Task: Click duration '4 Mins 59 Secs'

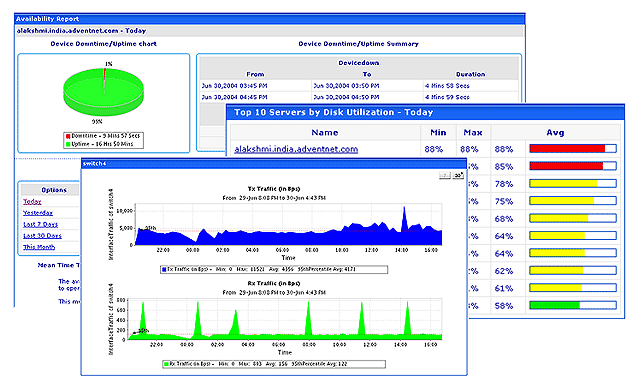Action: (447, 97)
